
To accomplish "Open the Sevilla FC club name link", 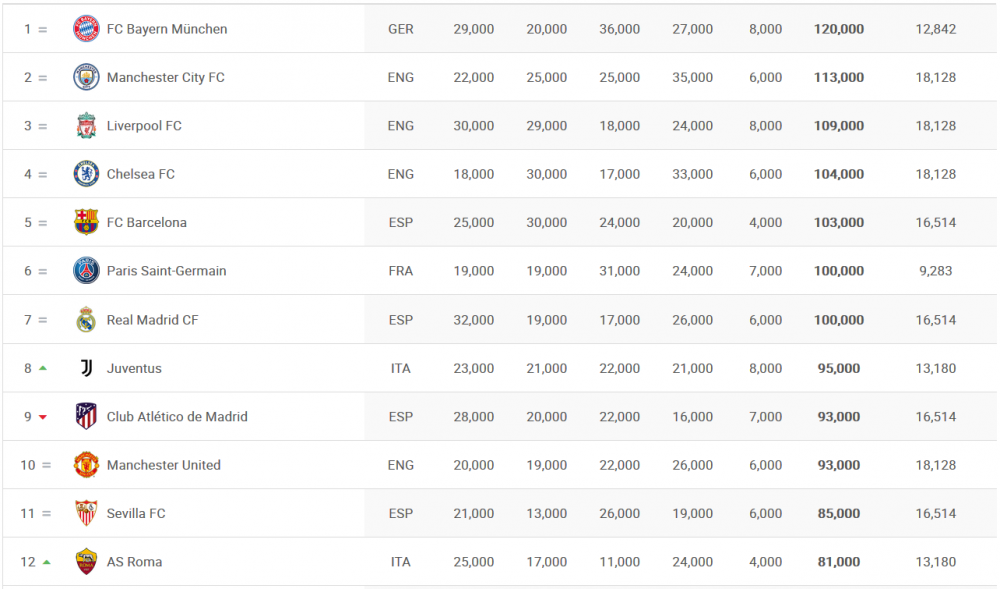I will pos(136,514).
